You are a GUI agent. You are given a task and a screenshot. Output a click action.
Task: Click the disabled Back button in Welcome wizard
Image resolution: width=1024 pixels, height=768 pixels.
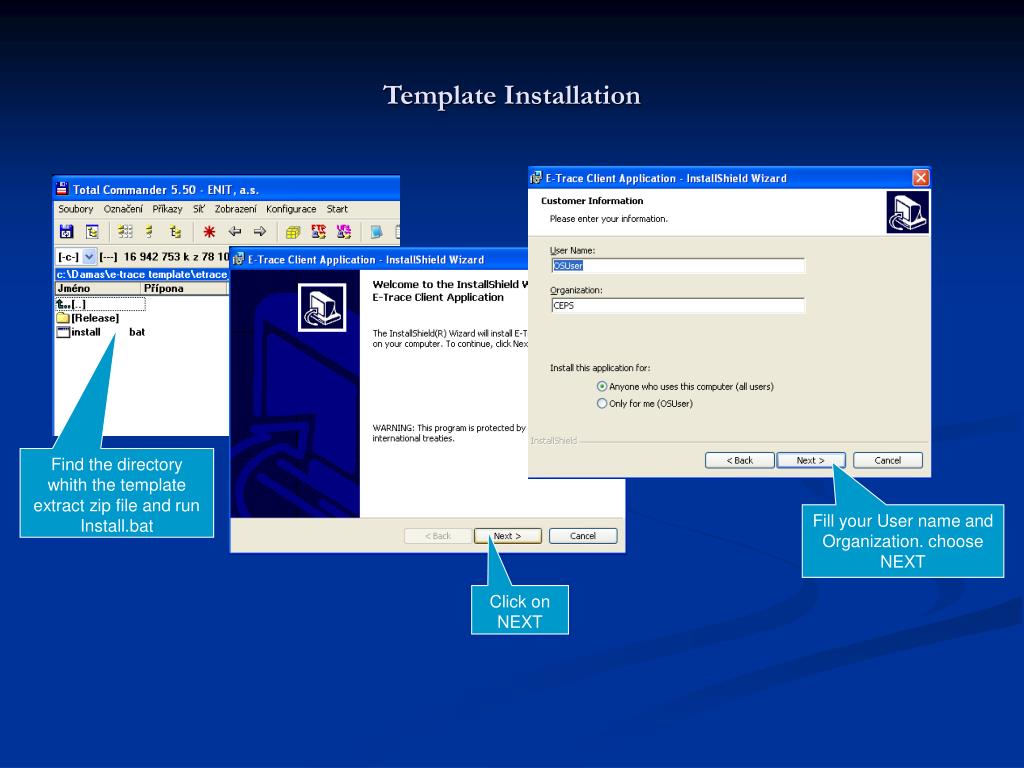(438, 536)
